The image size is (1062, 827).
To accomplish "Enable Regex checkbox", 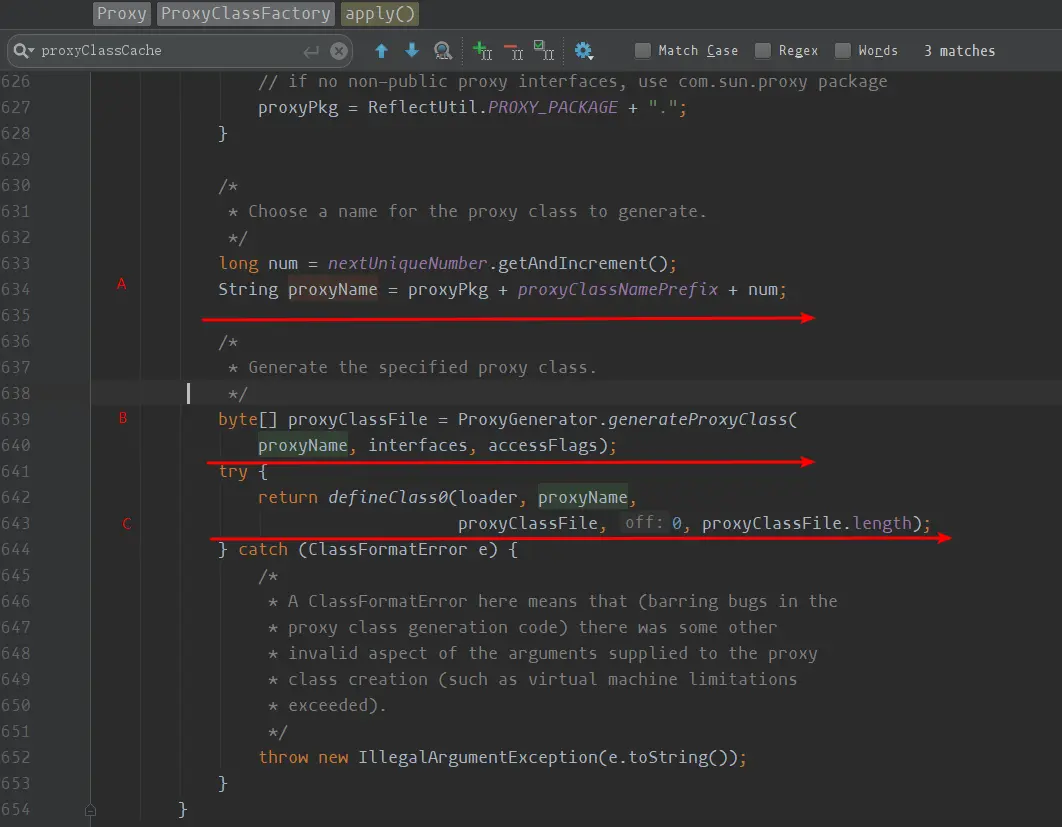I will 763,51.
